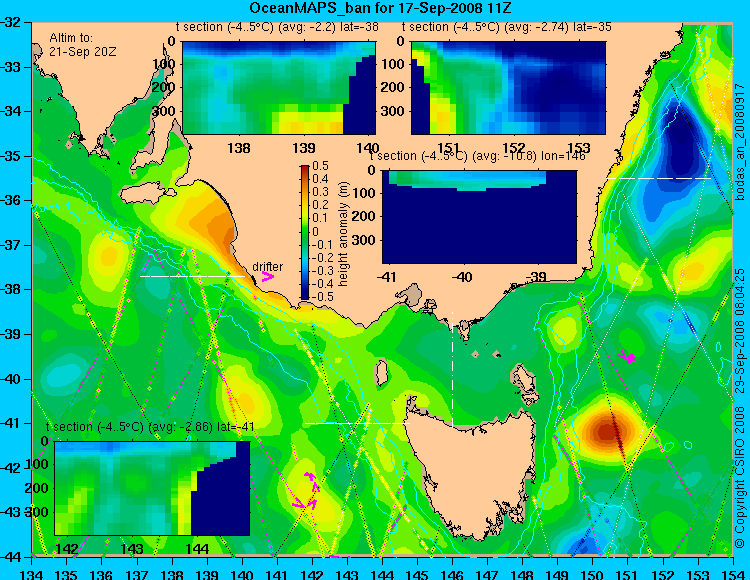Click the '29-Sep-2008 08:04:25' timestamp
The height and width of the screenshot is (580, 750).
point(740,330)
